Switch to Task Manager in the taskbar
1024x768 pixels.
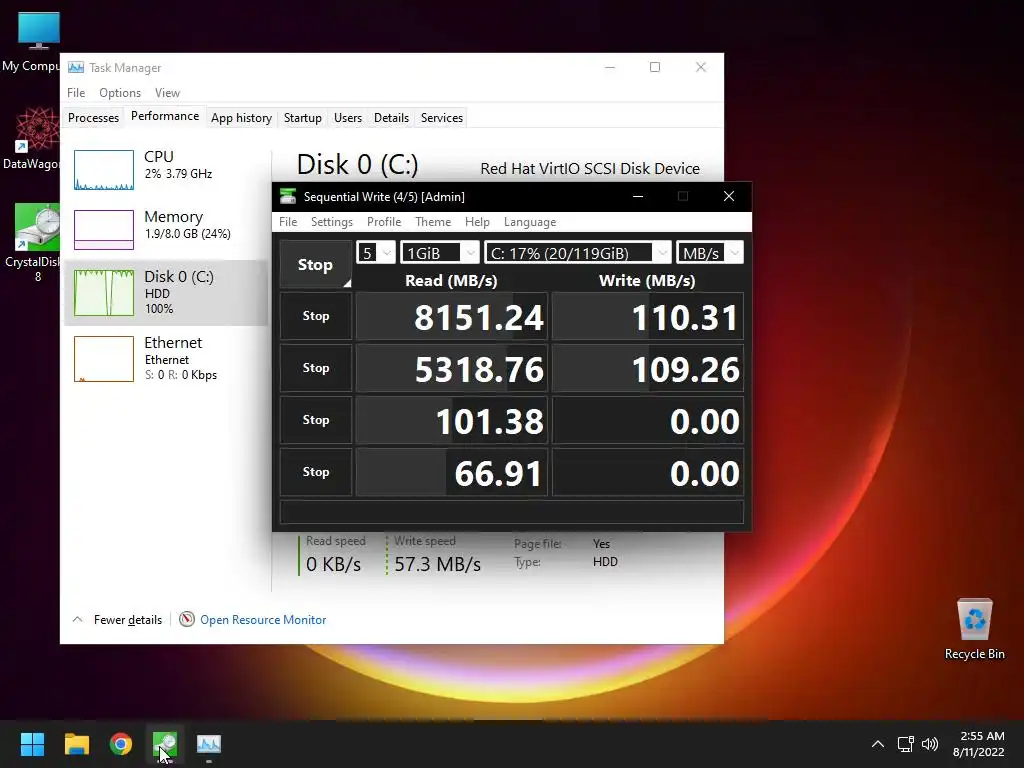[209, 744]
